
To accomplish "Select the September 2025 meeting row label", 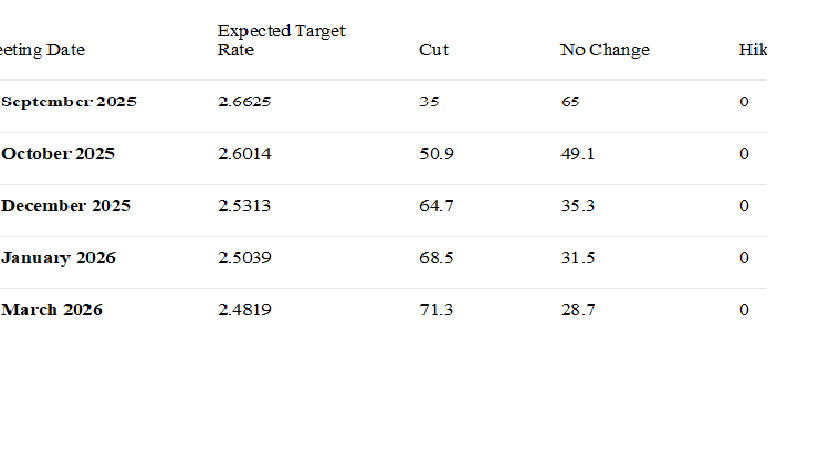I will 69,102.
